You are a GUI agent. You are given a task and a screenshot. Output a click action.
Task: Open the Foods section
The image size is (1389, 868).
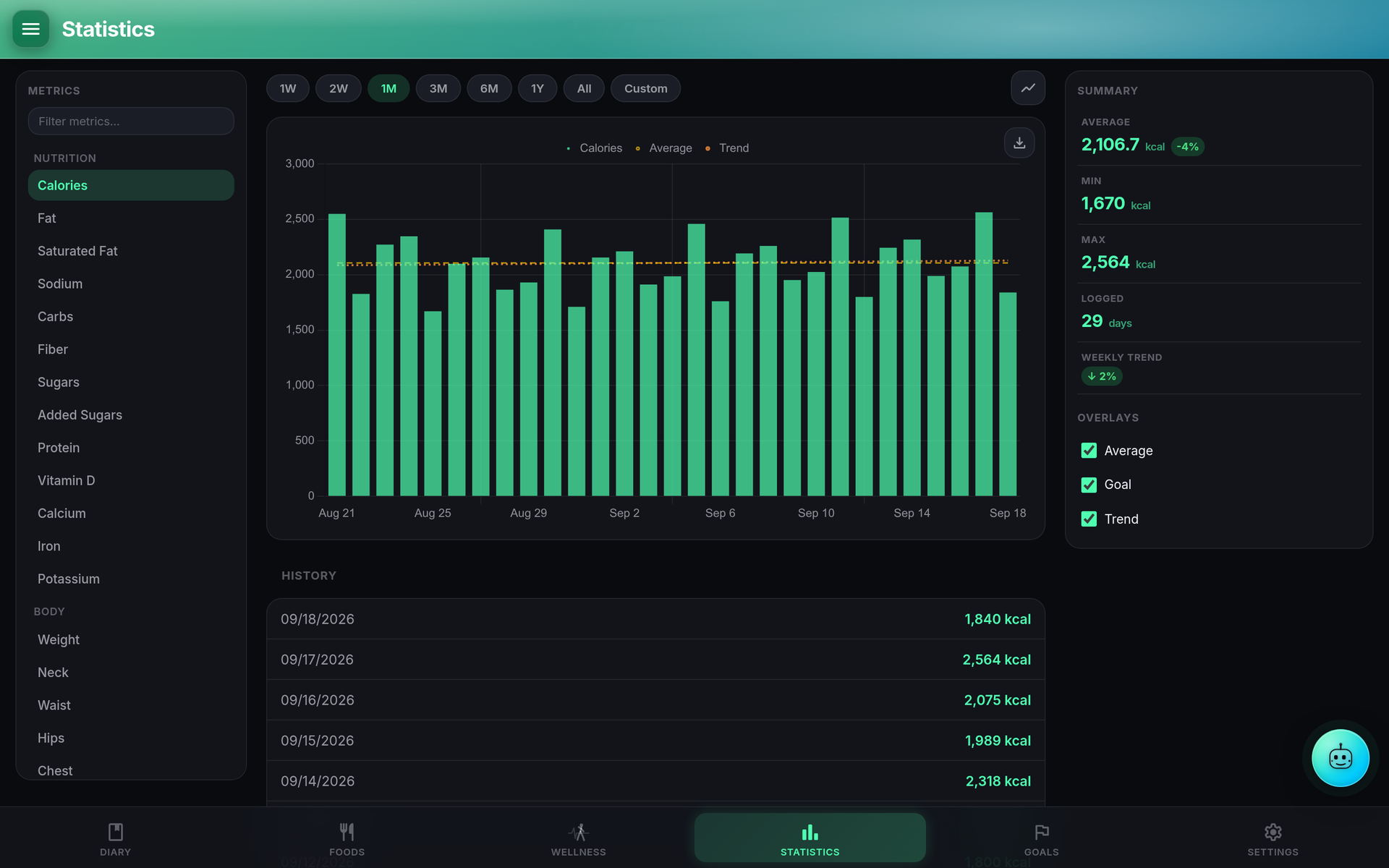347,838
